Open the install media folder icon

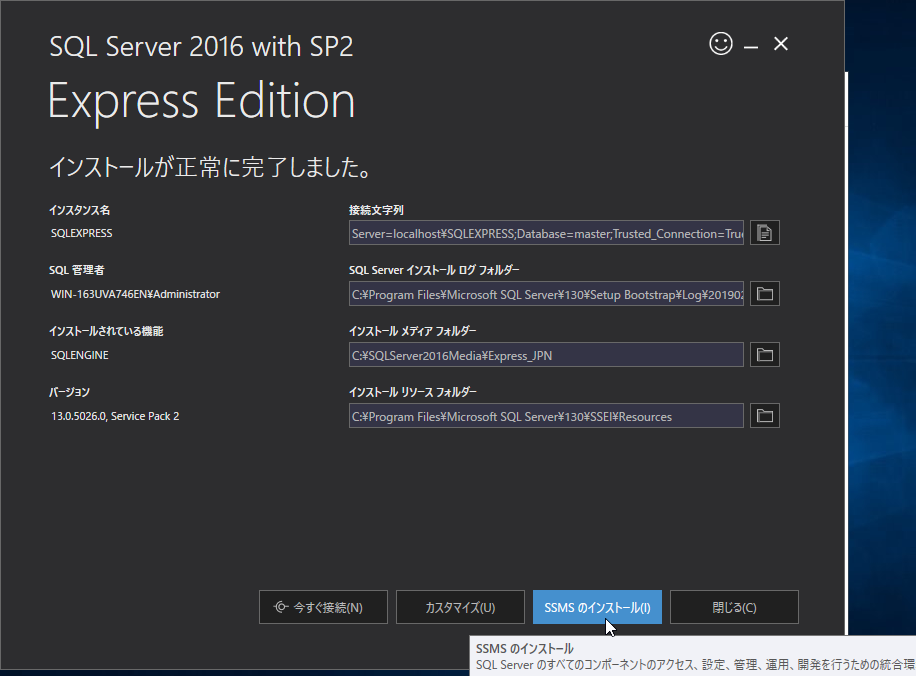(x=765, y=355)
